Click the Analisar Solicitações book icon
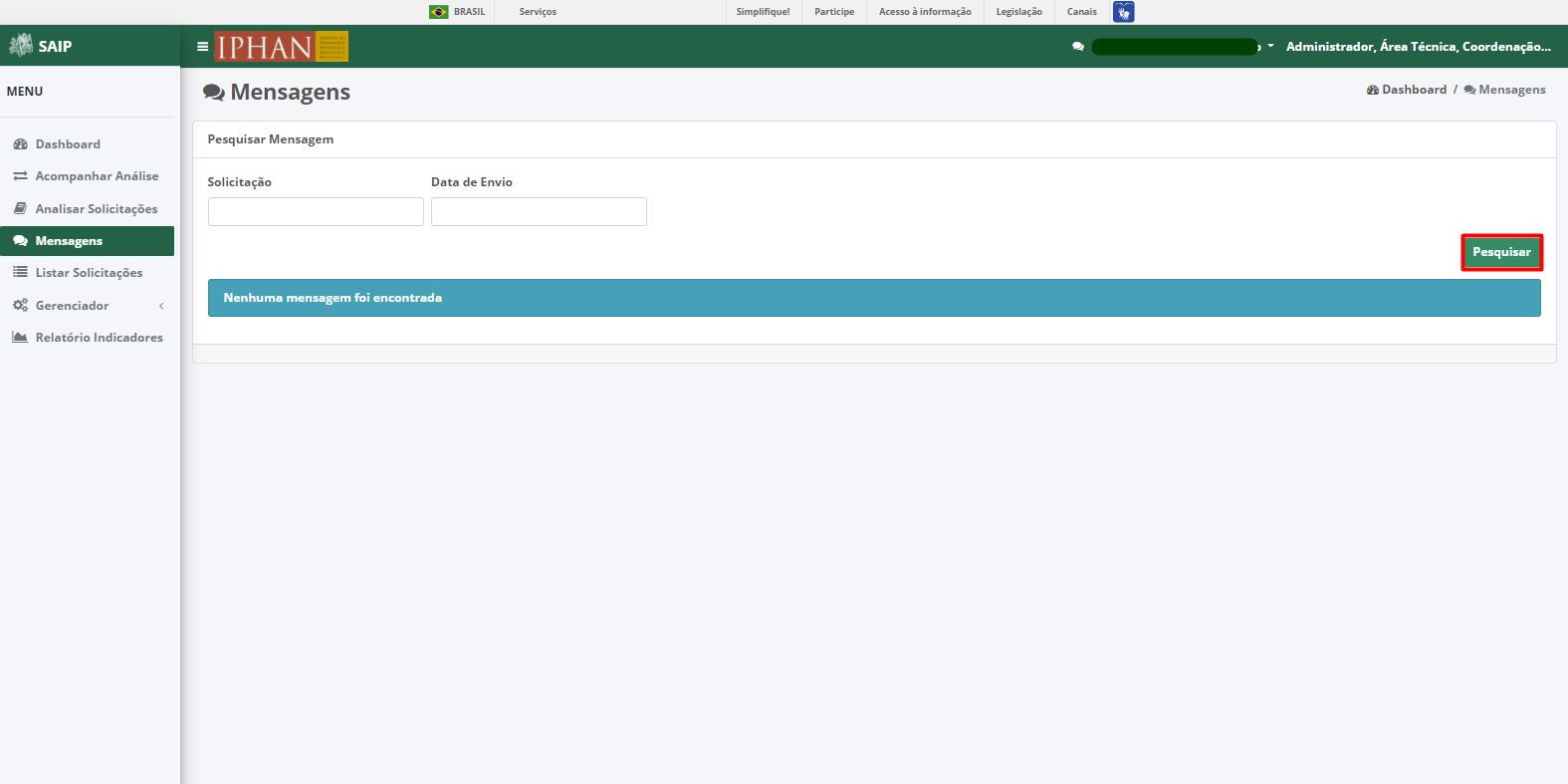Screen dimensions: 1568x784 [20, 208]
